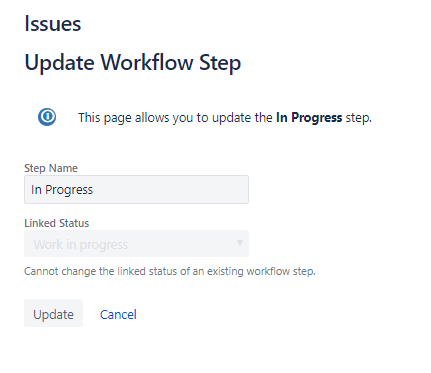Click the blue info icon

coord(47,117)
